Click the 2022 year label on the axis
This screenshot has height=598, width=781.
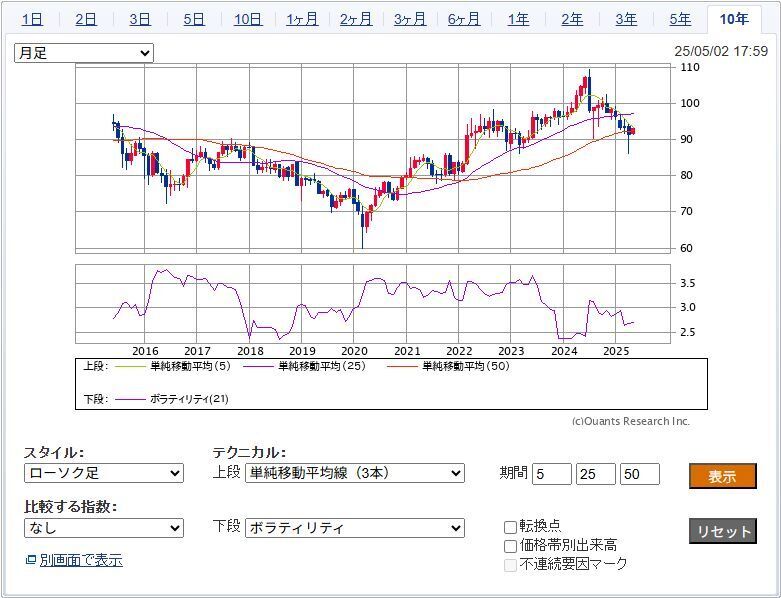459,351
